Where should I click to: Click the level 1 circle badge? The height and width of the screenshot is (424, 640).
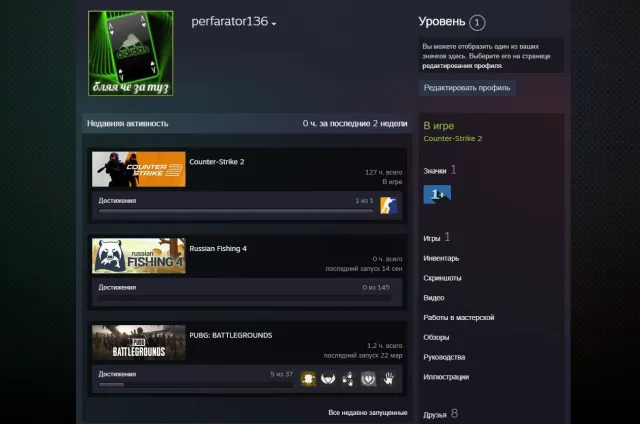coord(477,22)
